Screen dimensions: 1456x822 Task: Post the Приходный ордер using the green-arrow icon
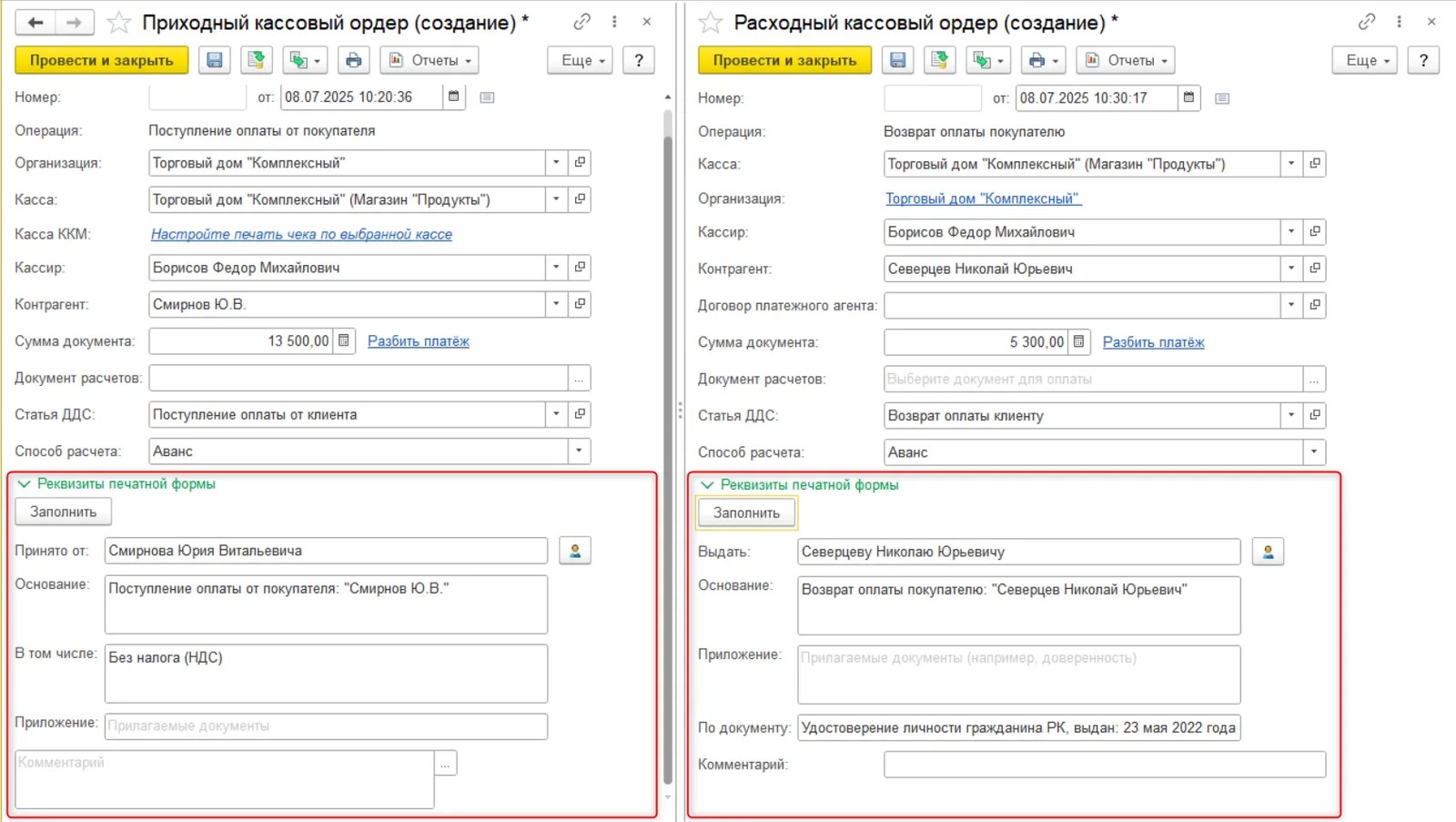(x=257, y=60)
